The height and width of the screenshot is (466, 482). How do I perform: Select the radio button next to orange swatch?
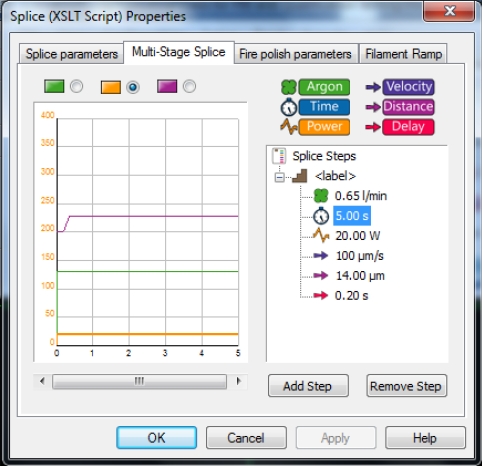tap(133, 87)
